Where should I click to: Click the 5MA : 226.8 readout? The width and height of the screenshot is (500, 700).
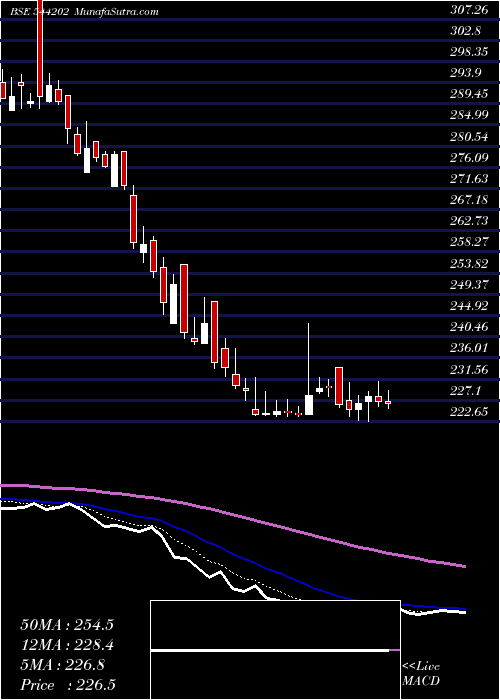pyautogui.click(x=63, y=665)
